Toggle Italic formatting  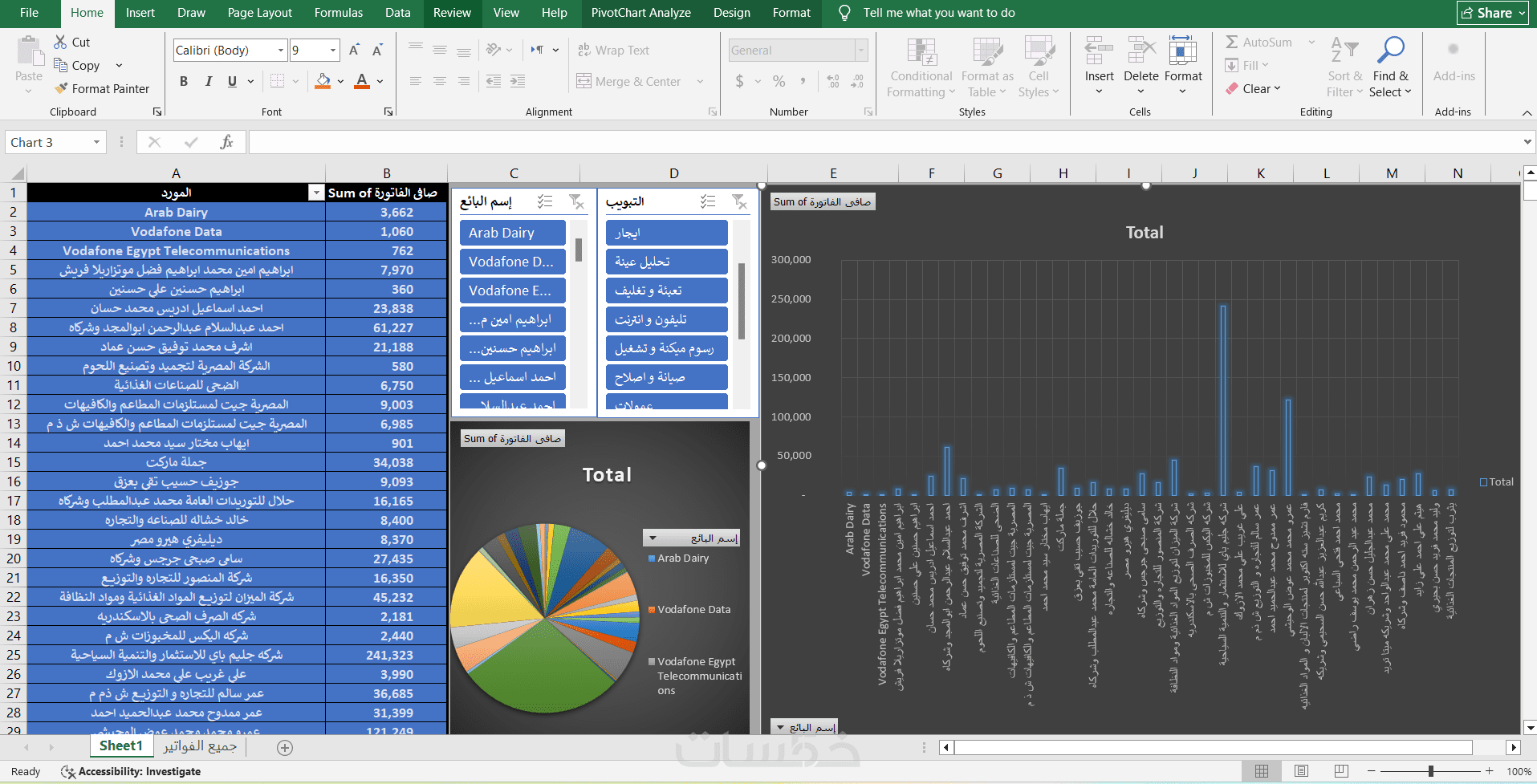click(x=209, y=81)
